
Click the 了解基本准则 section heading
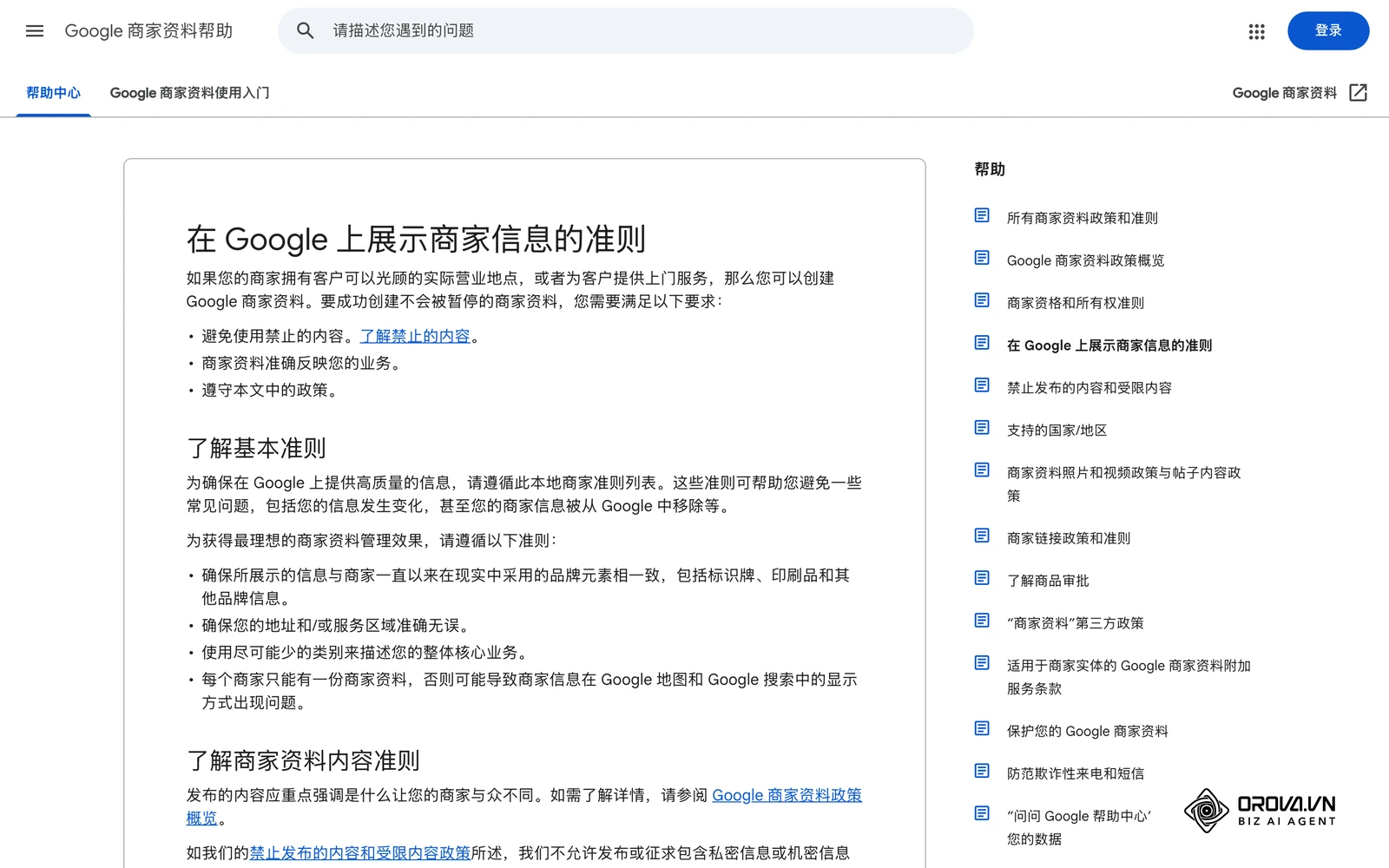tap(256, 448)
